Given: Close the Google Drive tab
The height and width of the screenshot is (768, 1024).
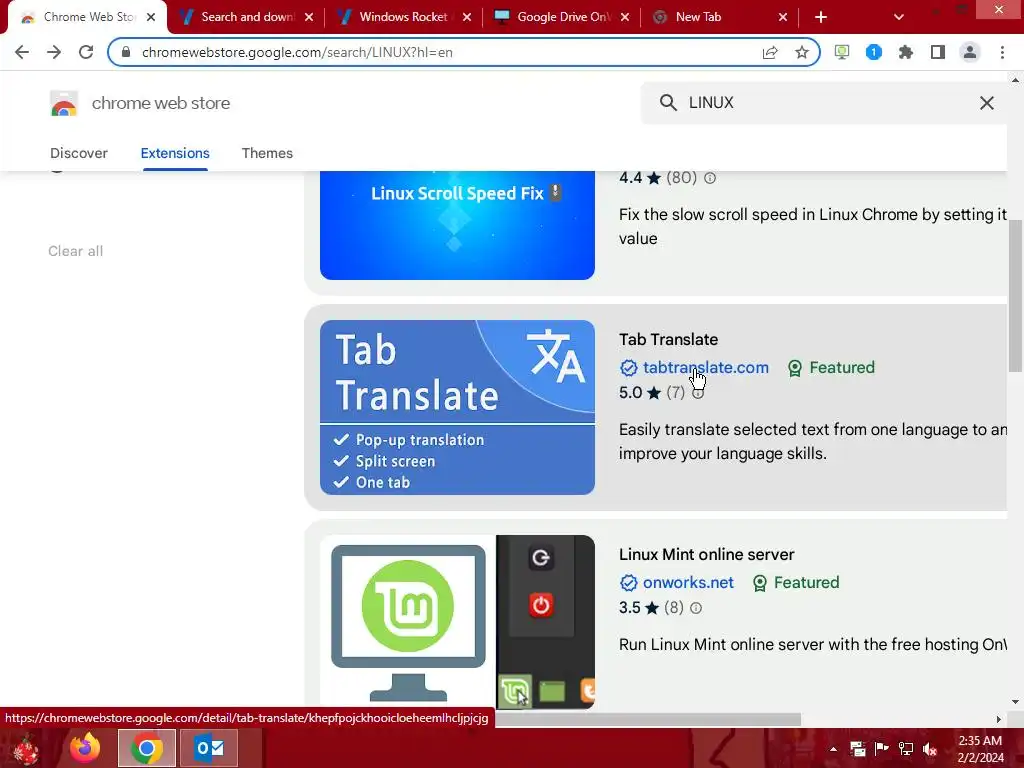Looking at the screenshot, I should (x=625, y=17).
